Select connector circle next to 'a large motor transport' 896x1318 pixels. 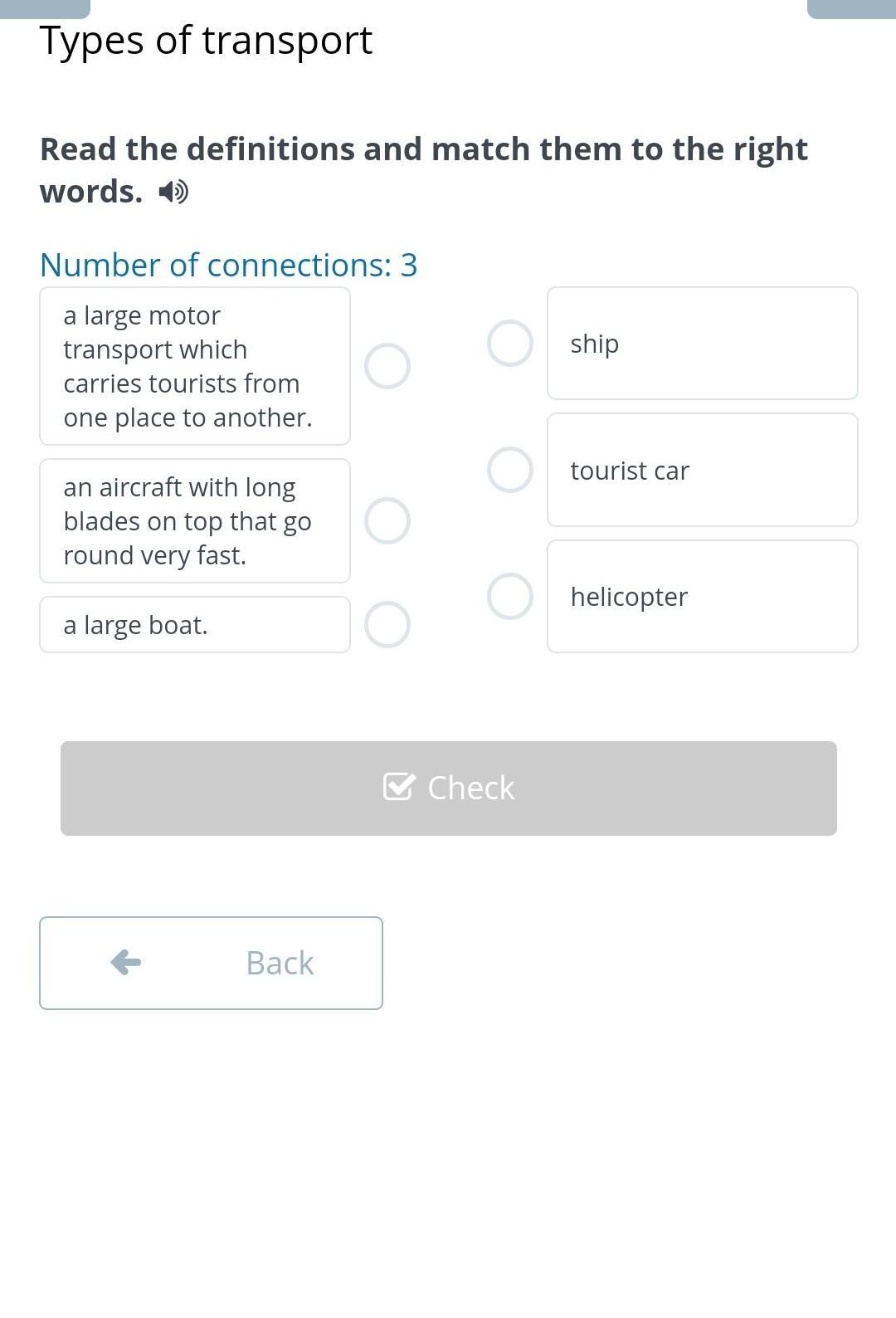pyautogui.click(x=387, y=366)
